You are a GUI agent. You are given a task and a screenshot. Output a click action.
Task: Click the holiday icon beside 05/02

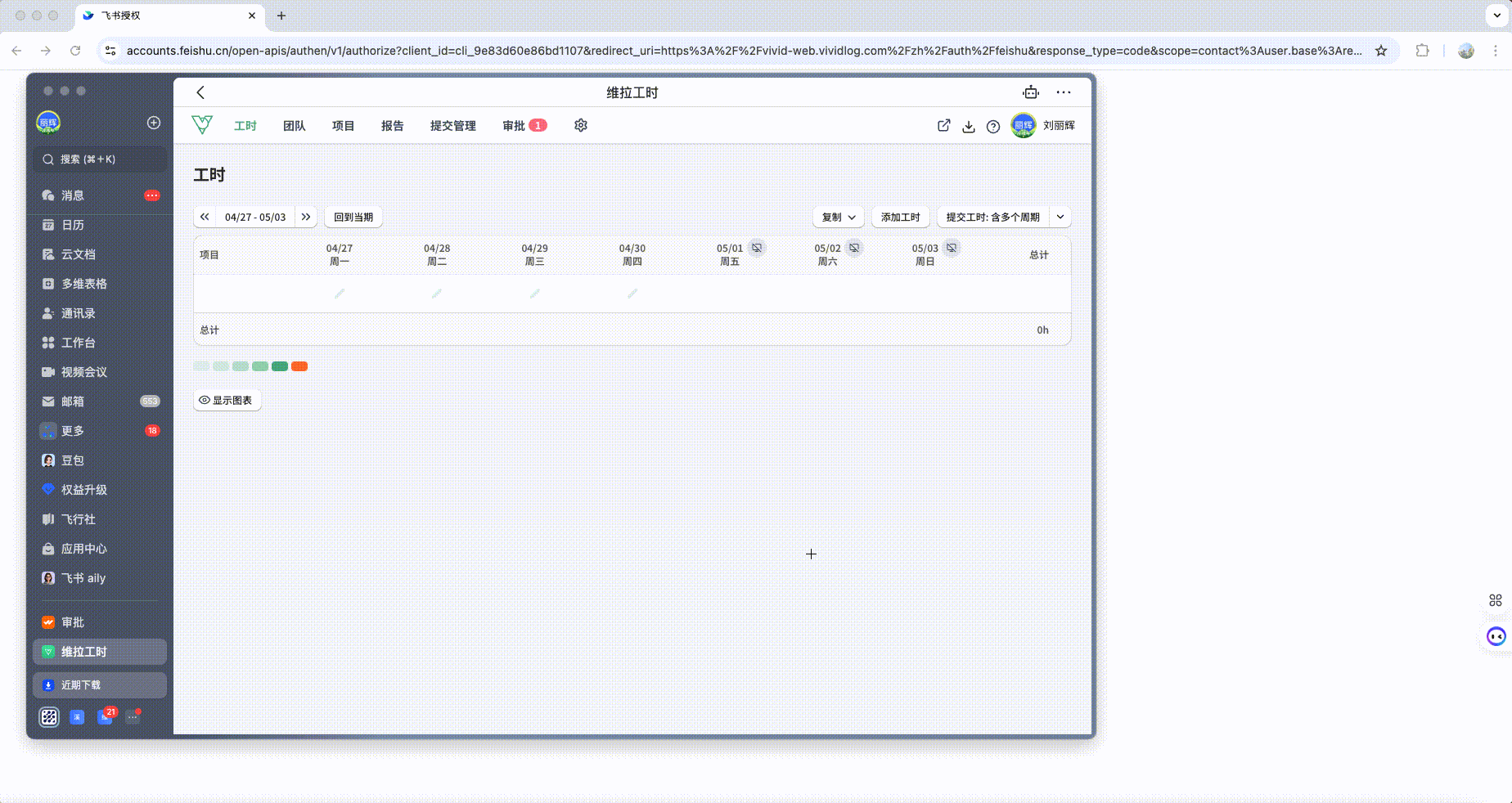(854, 248)
